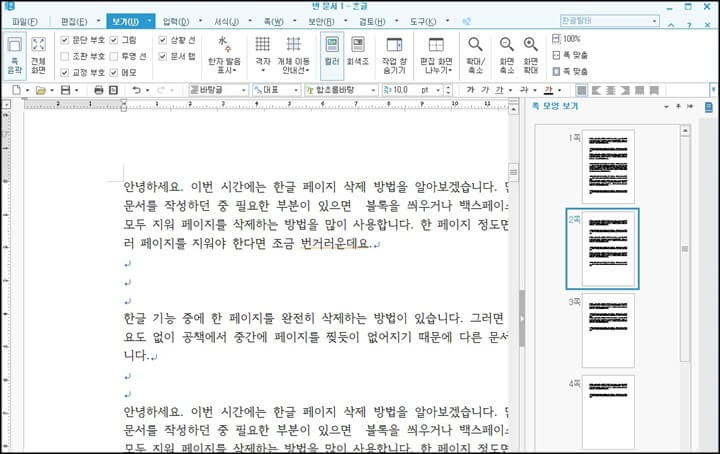Open 편집 화면 나누기 split screen
The height and width of the screenshot is (454, 720).
tap(436, 56)
